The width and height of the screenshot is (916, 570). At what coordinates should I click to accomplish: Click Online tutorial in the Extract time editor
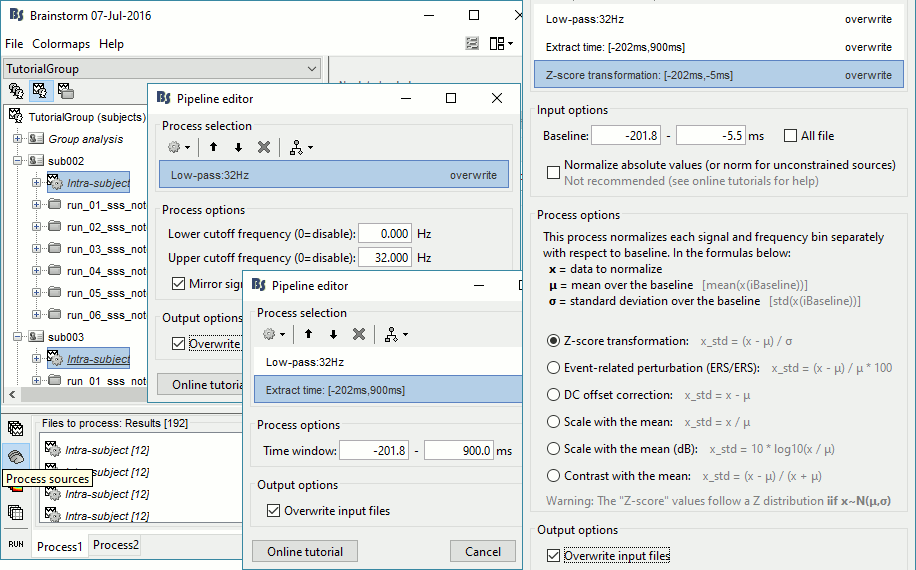(305, 551)
